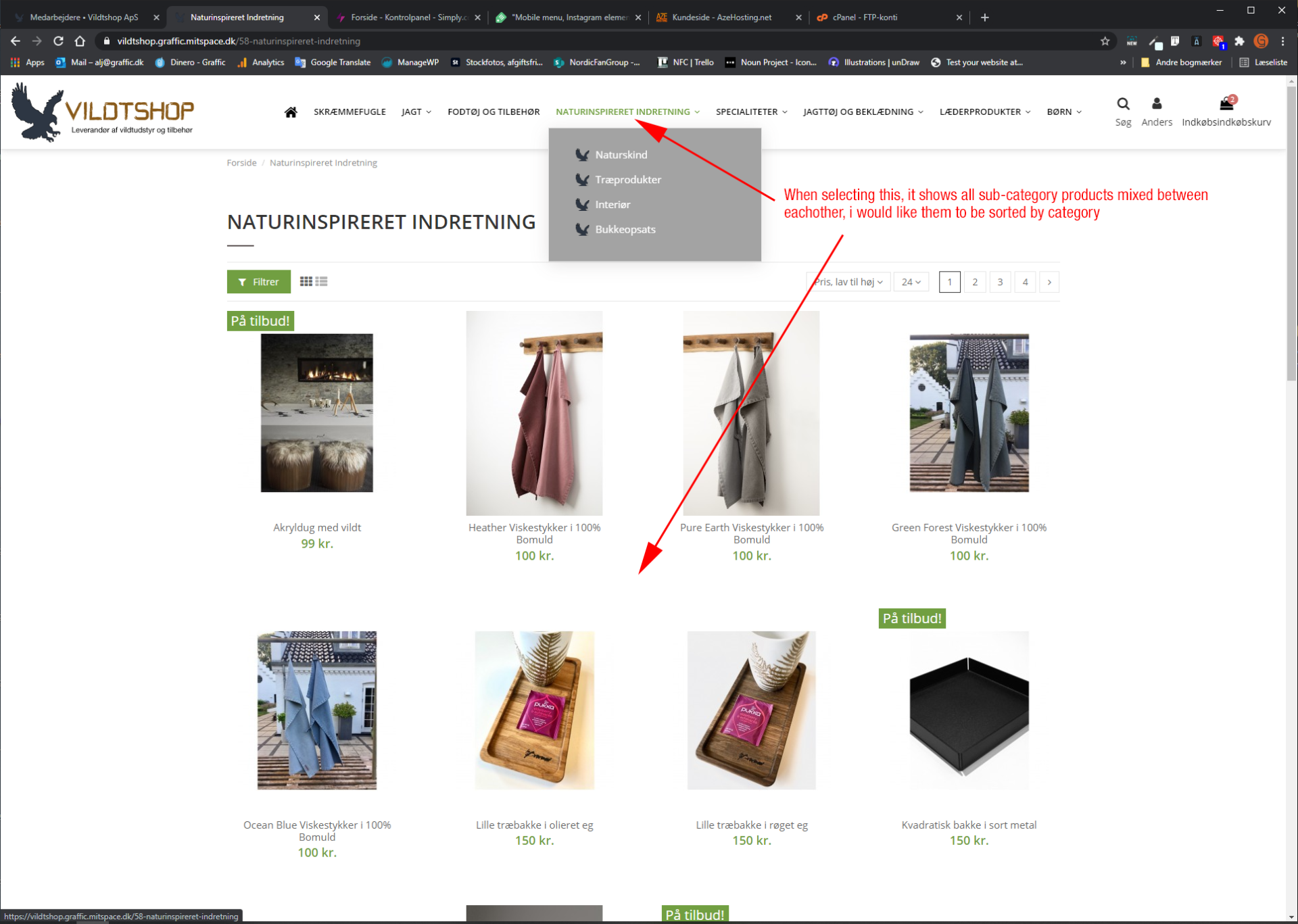Switch to cPanel FTP-konti tab
The width and height of the screenshot is (1298, 924).
pyautogui.click(x=865, y=18)
